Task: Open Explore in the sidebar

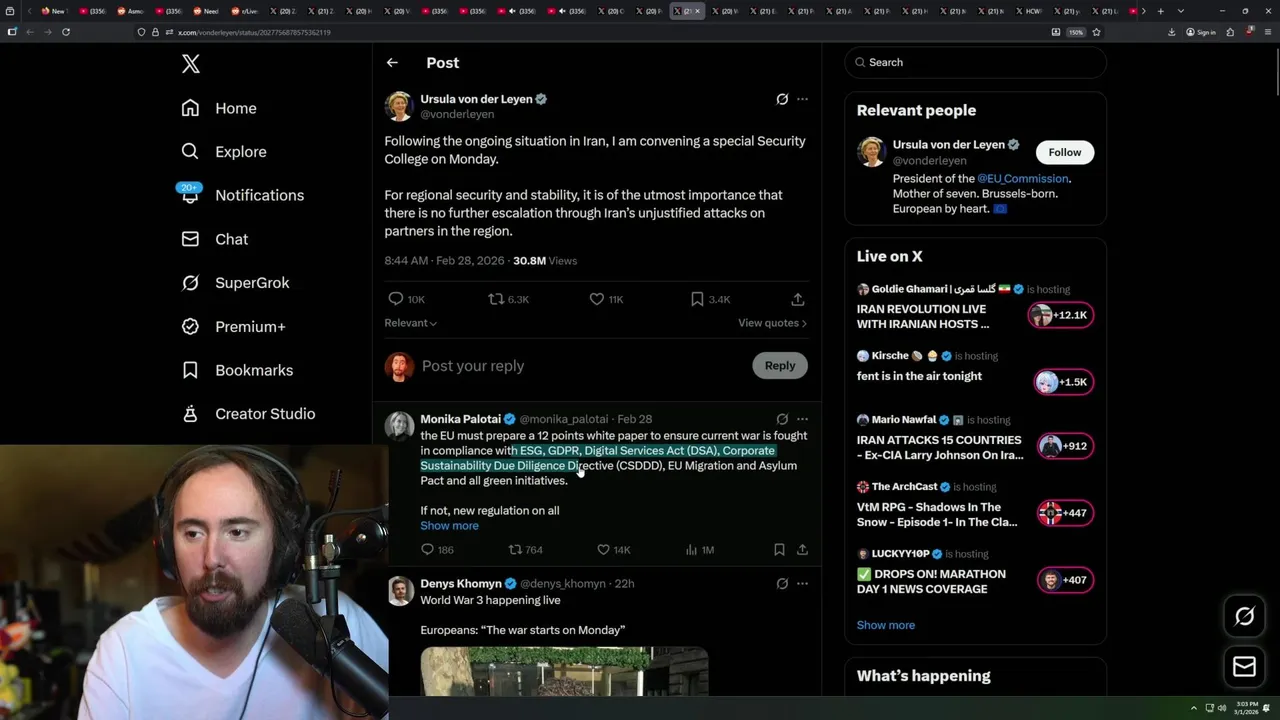Action: pyautogui.click(x=224, y=152)
